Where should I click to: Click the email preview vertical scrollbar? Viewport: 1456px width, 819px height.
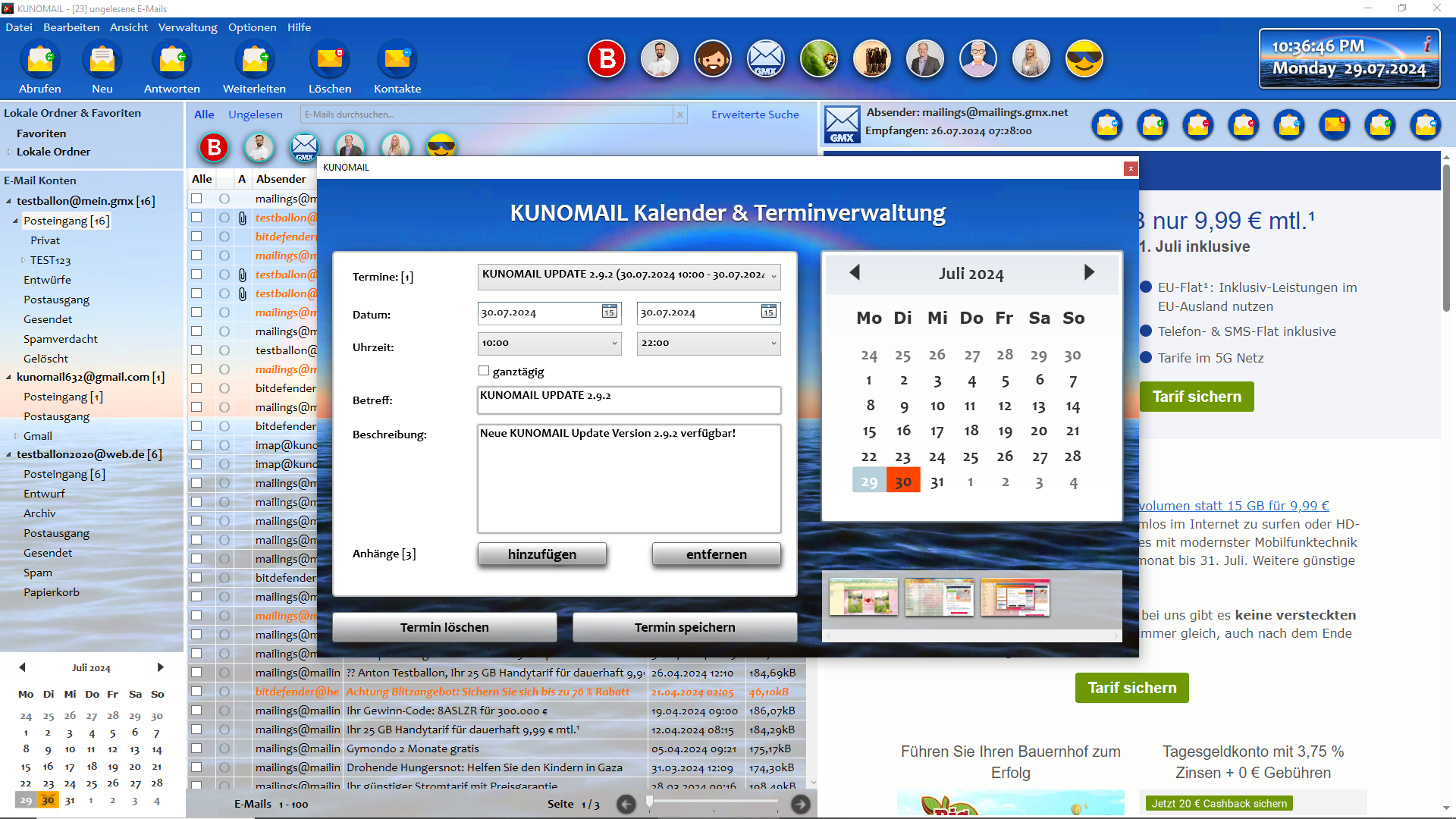1446,238
